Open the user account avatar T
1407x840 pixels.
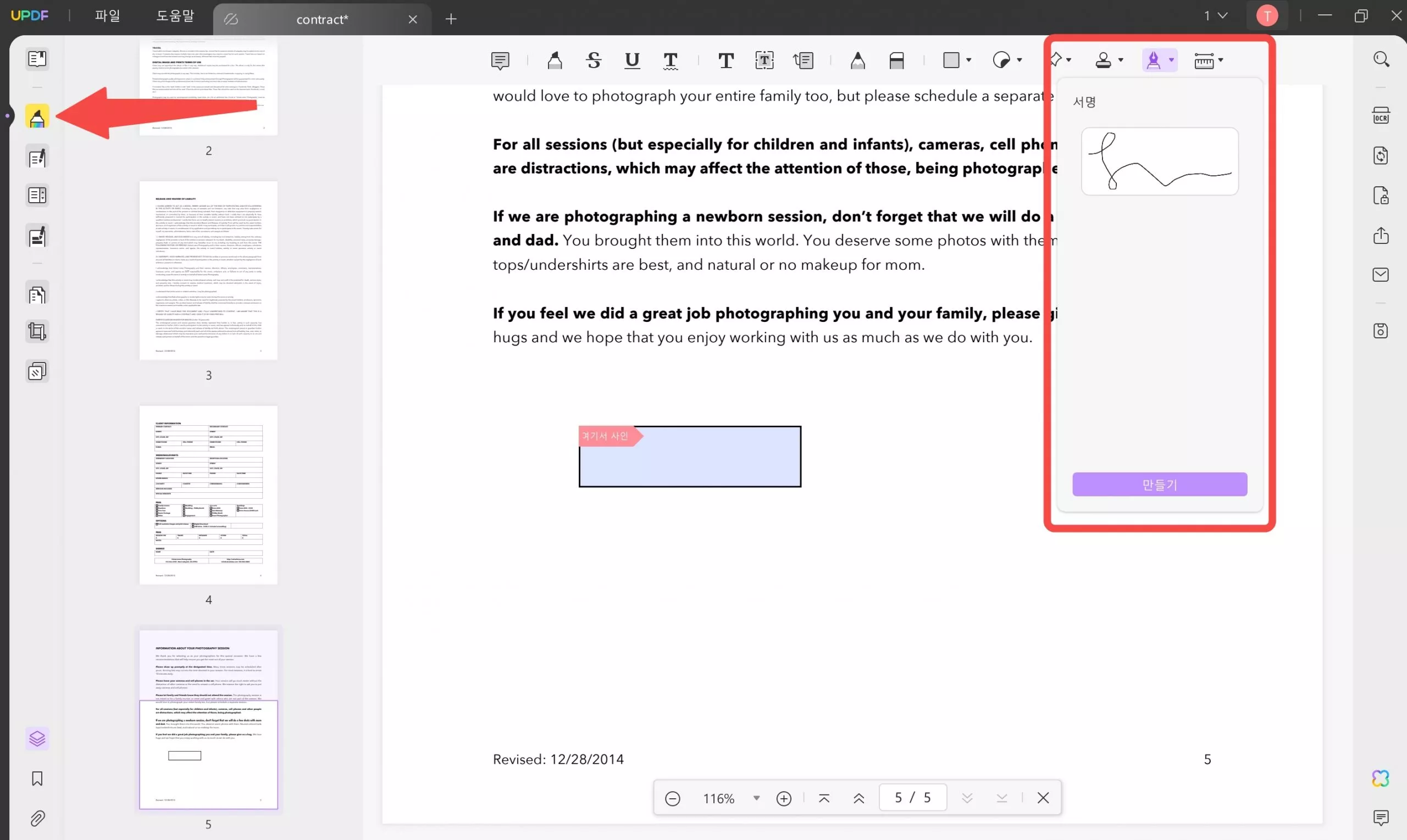pyautogui.click(x=1267, y=16)
